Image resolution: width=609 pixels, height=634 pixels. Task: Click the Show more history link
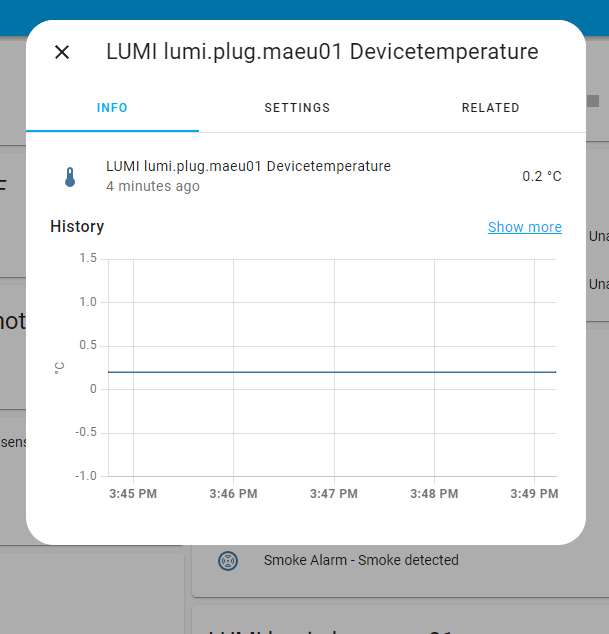tap(524, 227)
